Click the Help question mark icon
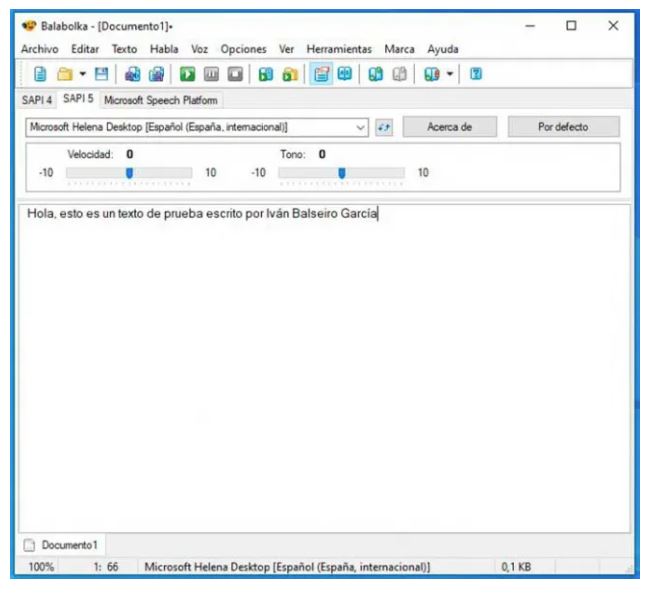This screenshot has width=648, height=594. [476, 74]
